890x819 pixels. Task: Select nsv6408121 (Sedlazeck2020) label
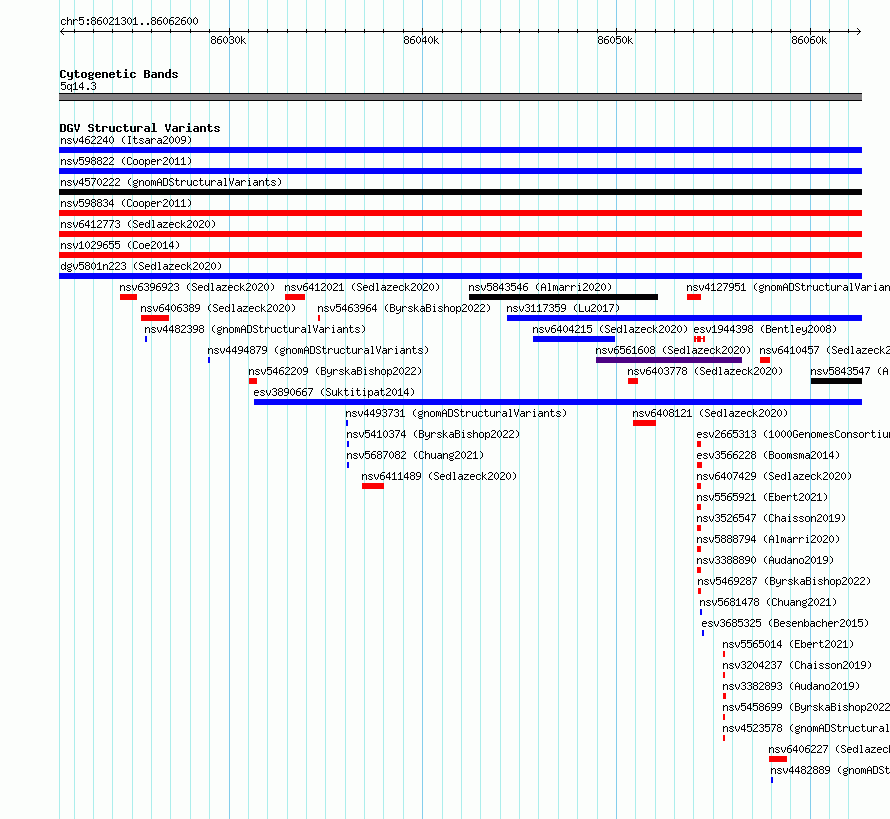point(710,413)
